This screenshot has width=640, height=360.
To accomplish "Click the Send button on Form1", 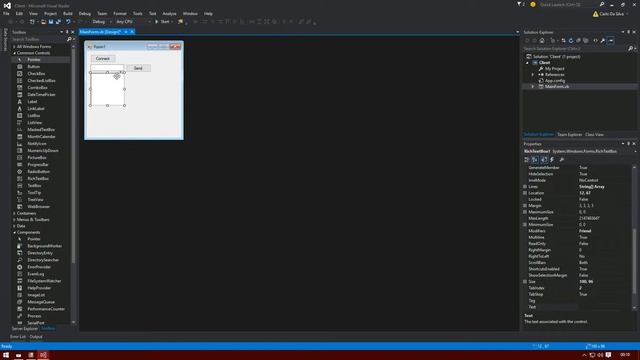I will [138, 68].
